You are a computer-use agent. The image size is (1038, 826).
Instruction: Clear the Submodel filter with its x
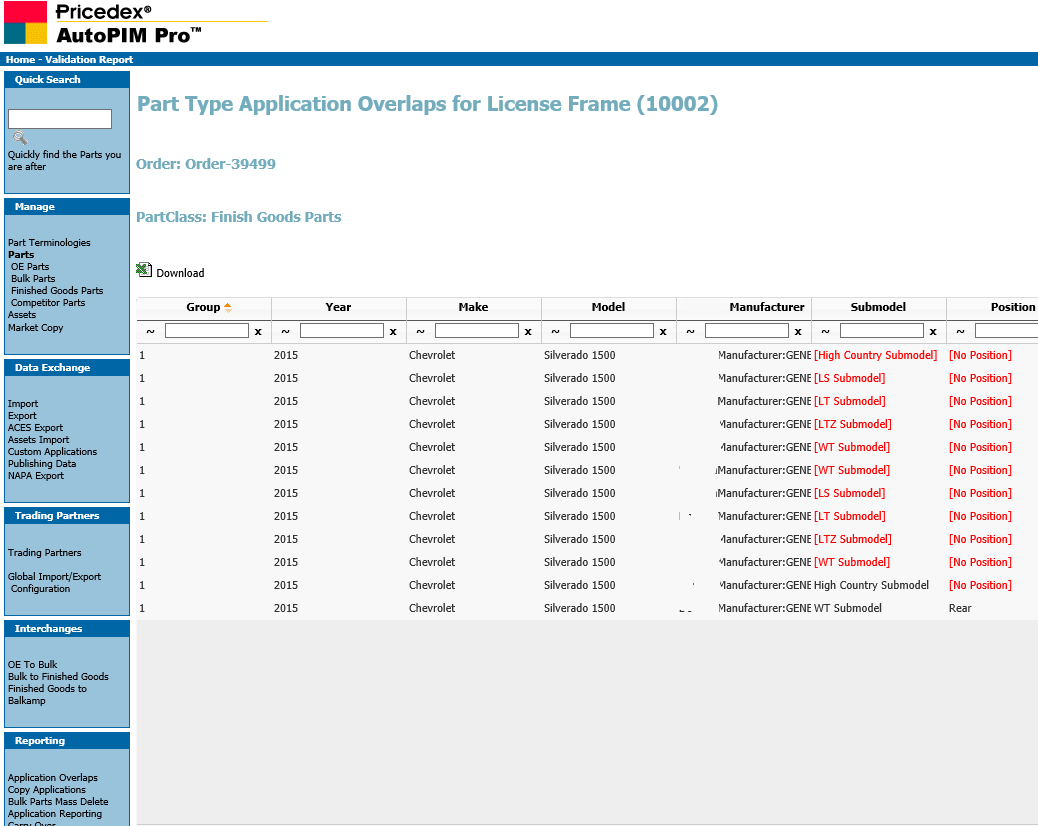click(933, 332)
